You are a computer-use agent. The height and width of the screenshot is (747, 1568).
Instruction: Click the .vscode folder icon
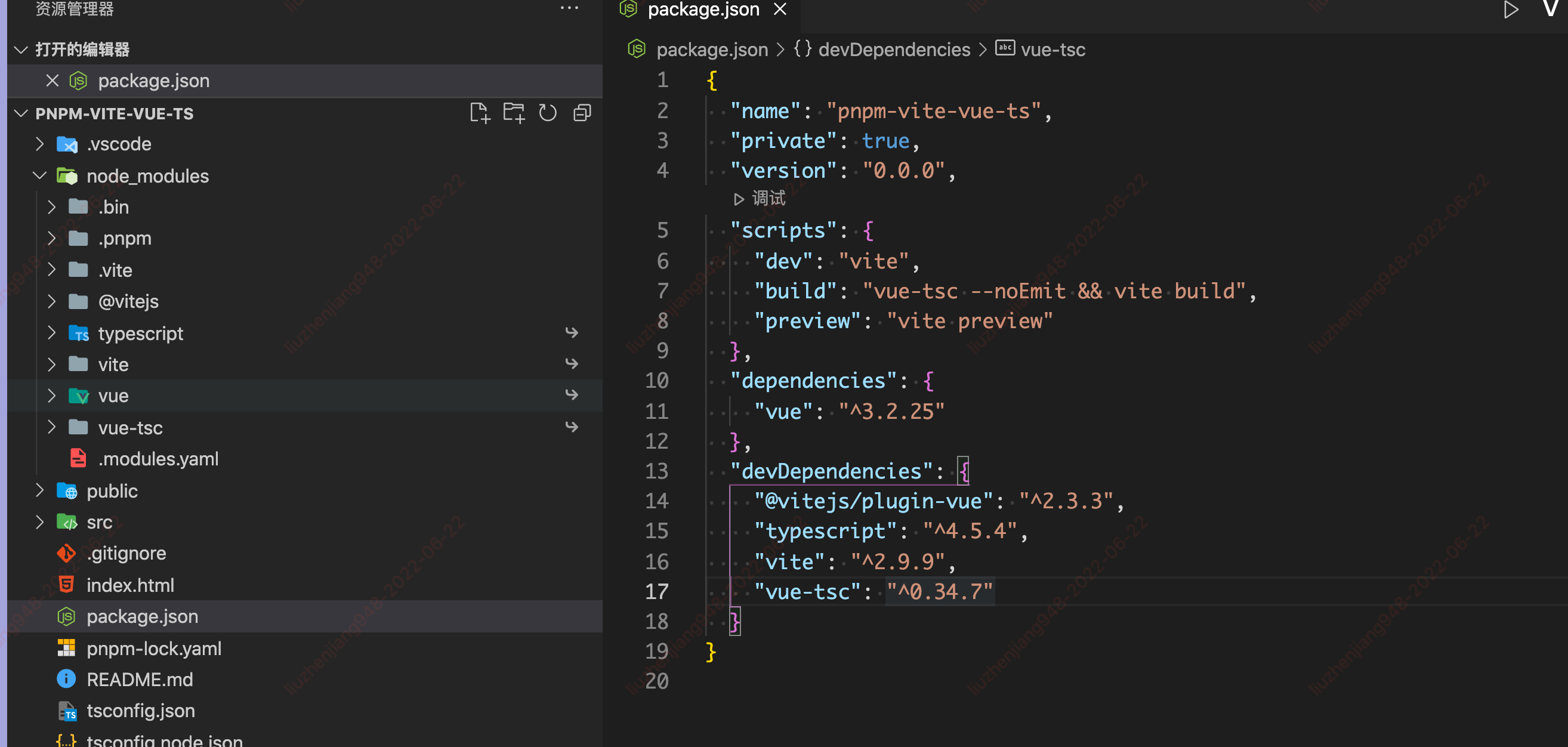tap(67, 144)
